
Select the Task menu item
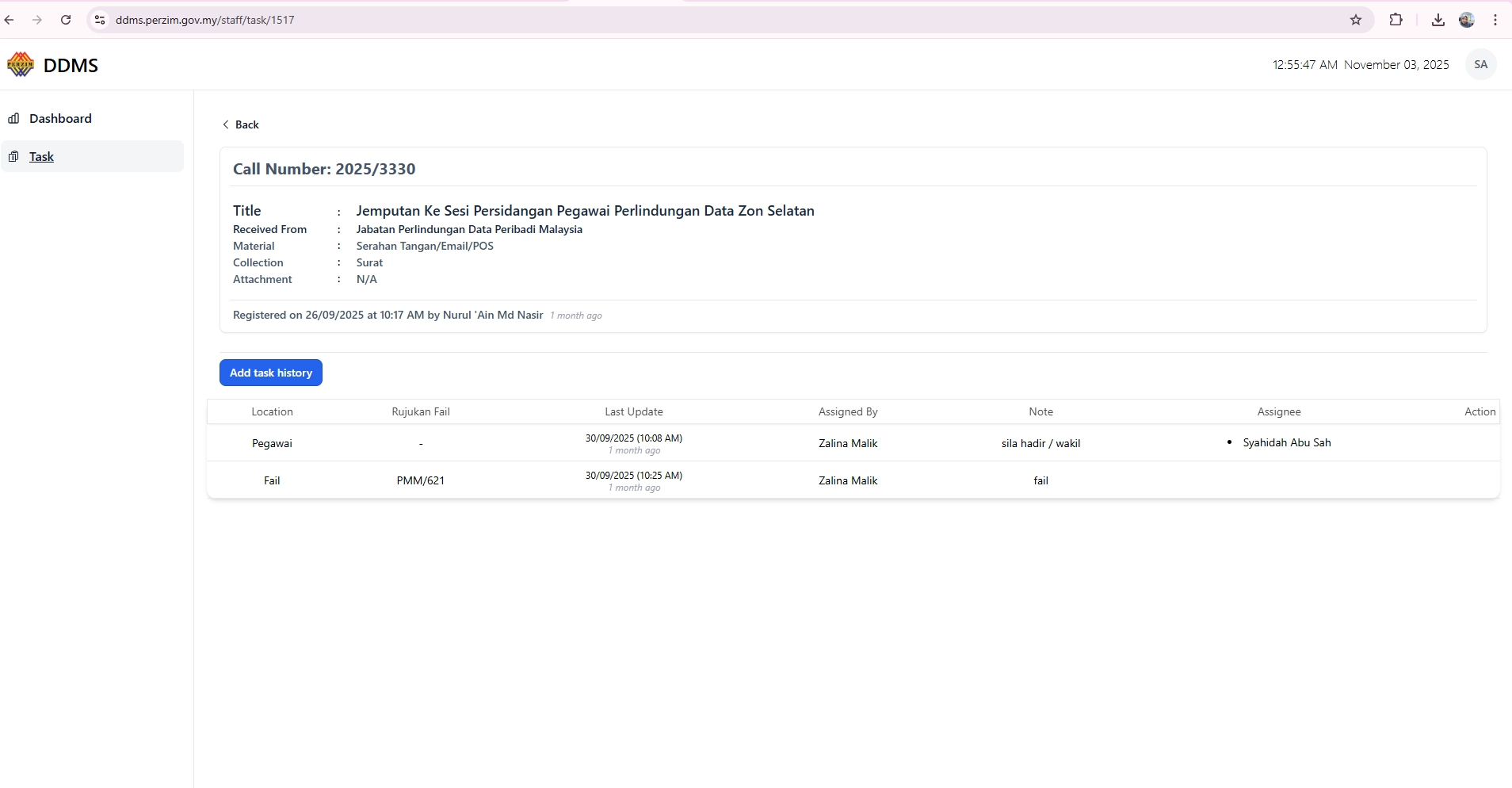point(42,157)
